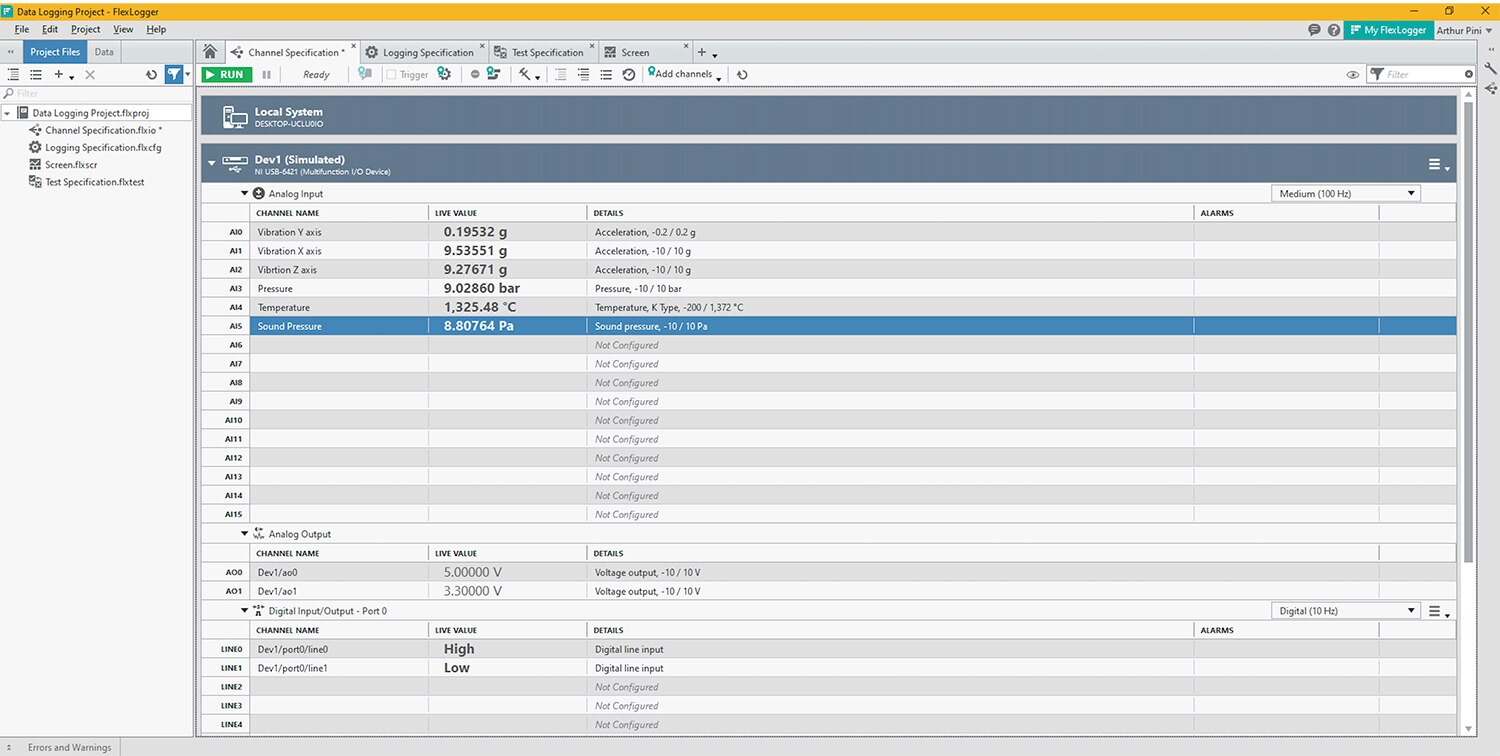Clear the channel filter with X icon
Image resolution: width=1500 pixels, height=756 pixels.
click(1469, 74)
